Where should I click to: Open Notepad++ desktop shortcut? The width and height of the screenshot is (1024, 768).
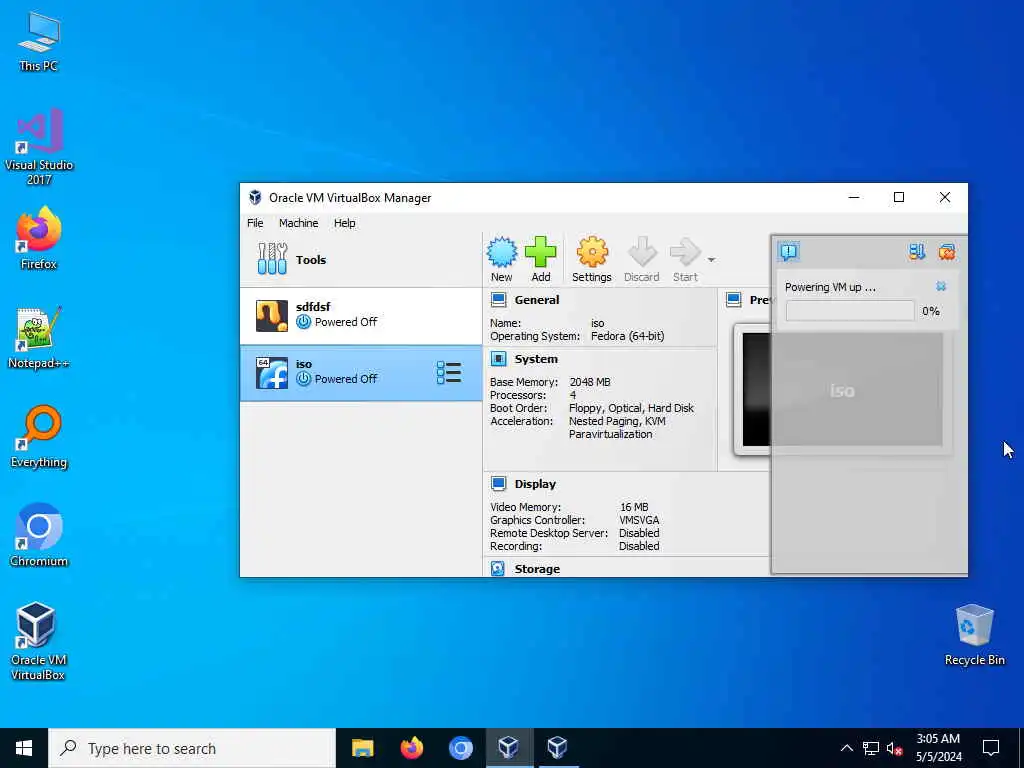pos(39,337)
